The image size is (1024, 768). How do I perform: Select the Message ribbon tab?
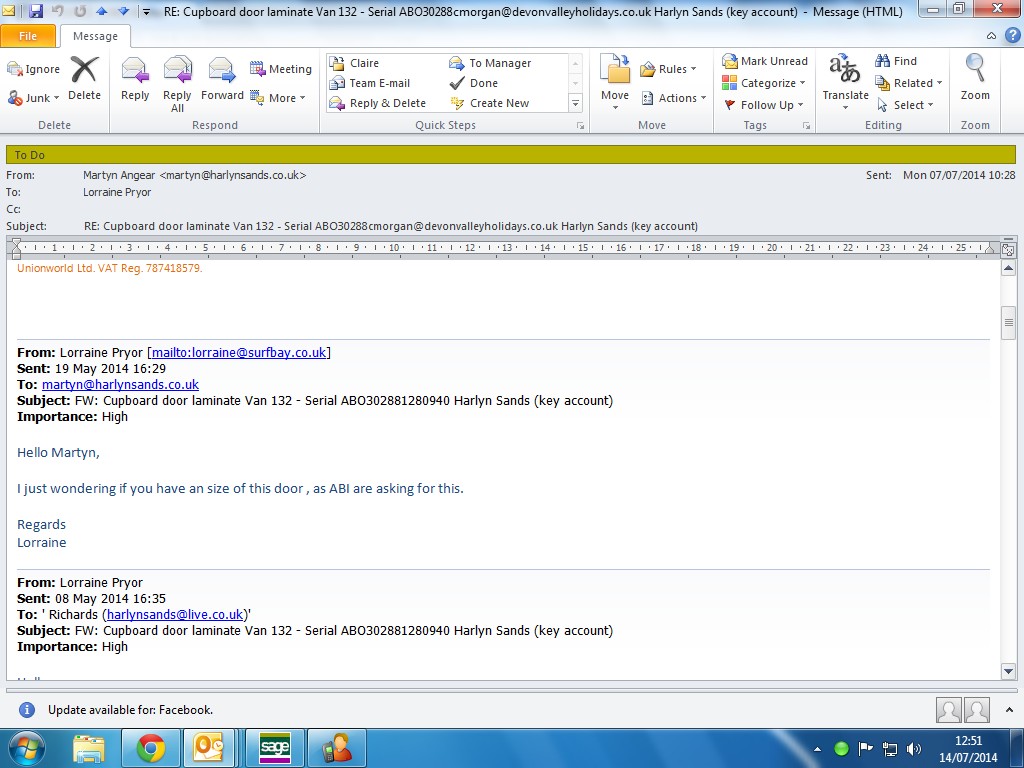click(95, 36)
